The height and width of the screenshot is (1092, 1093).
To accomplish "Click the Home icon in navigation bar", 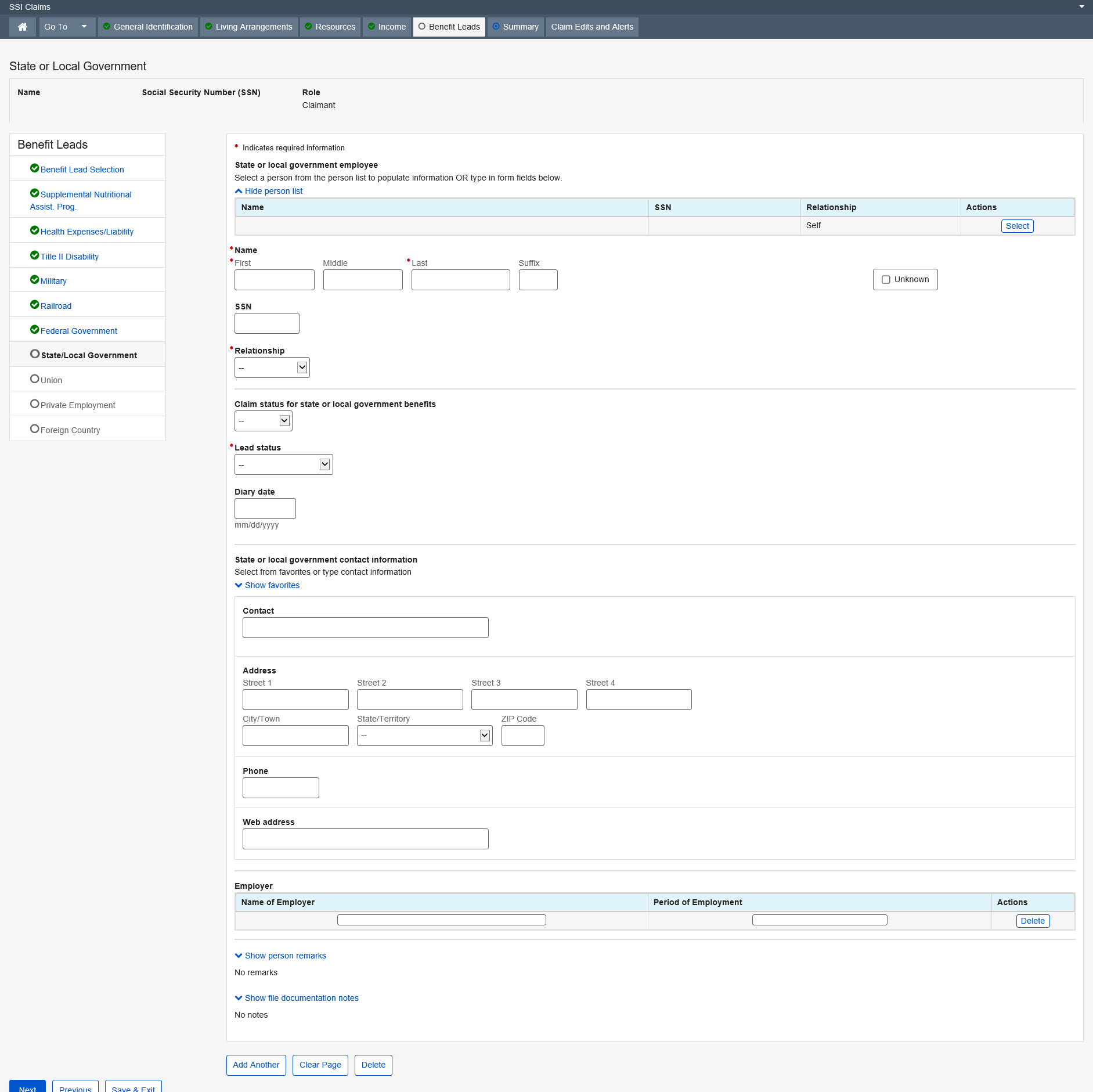I will (x=23, y=27).
